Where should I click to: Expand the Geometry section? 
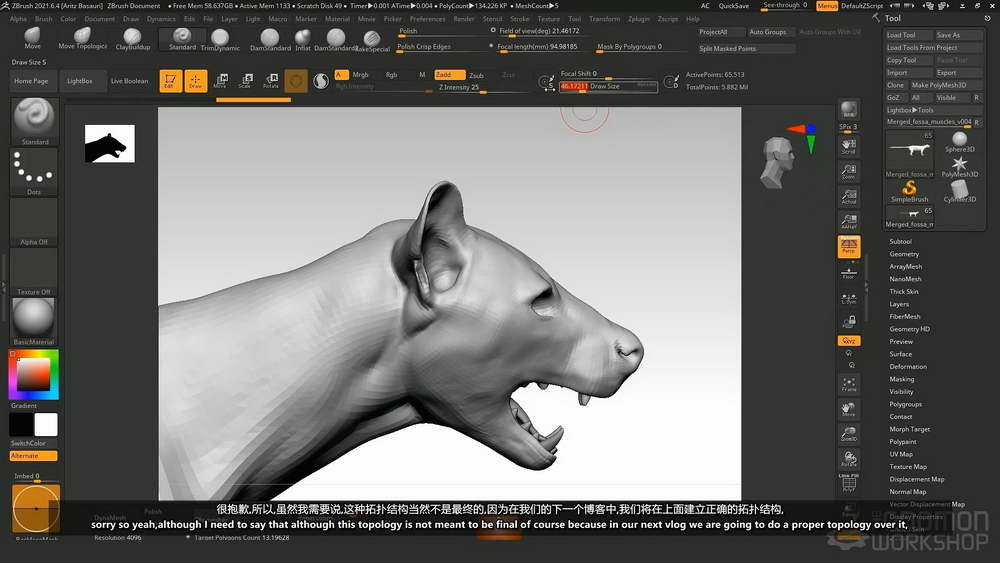pyautogui.click(x=904, y=254)
